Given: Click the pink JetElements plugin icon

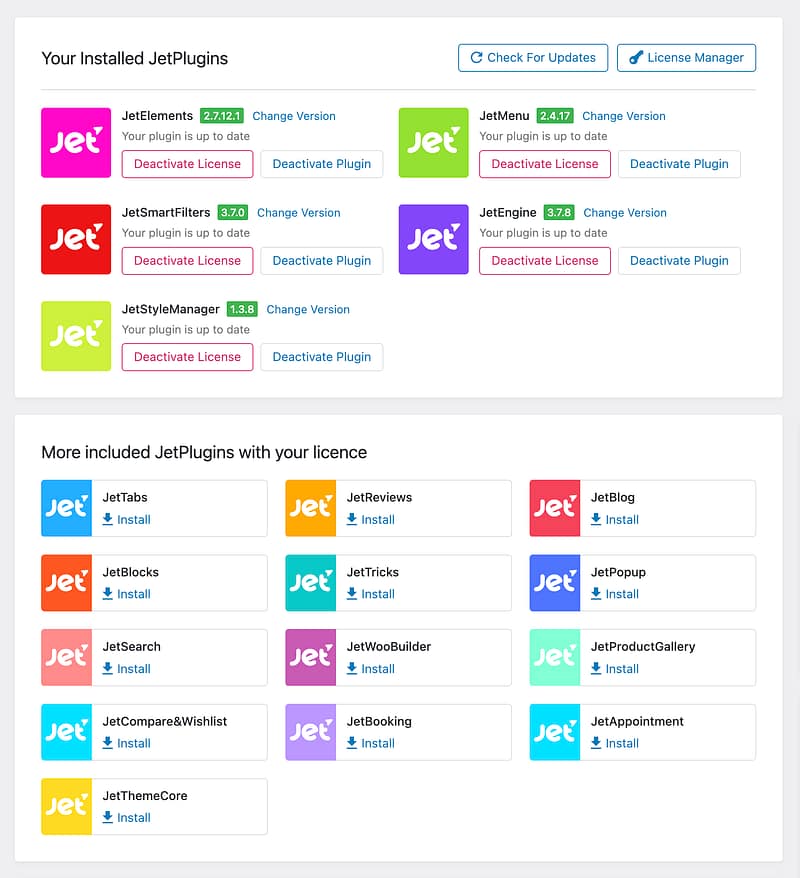Looking at the screenshot, I should tap(76, 143).
